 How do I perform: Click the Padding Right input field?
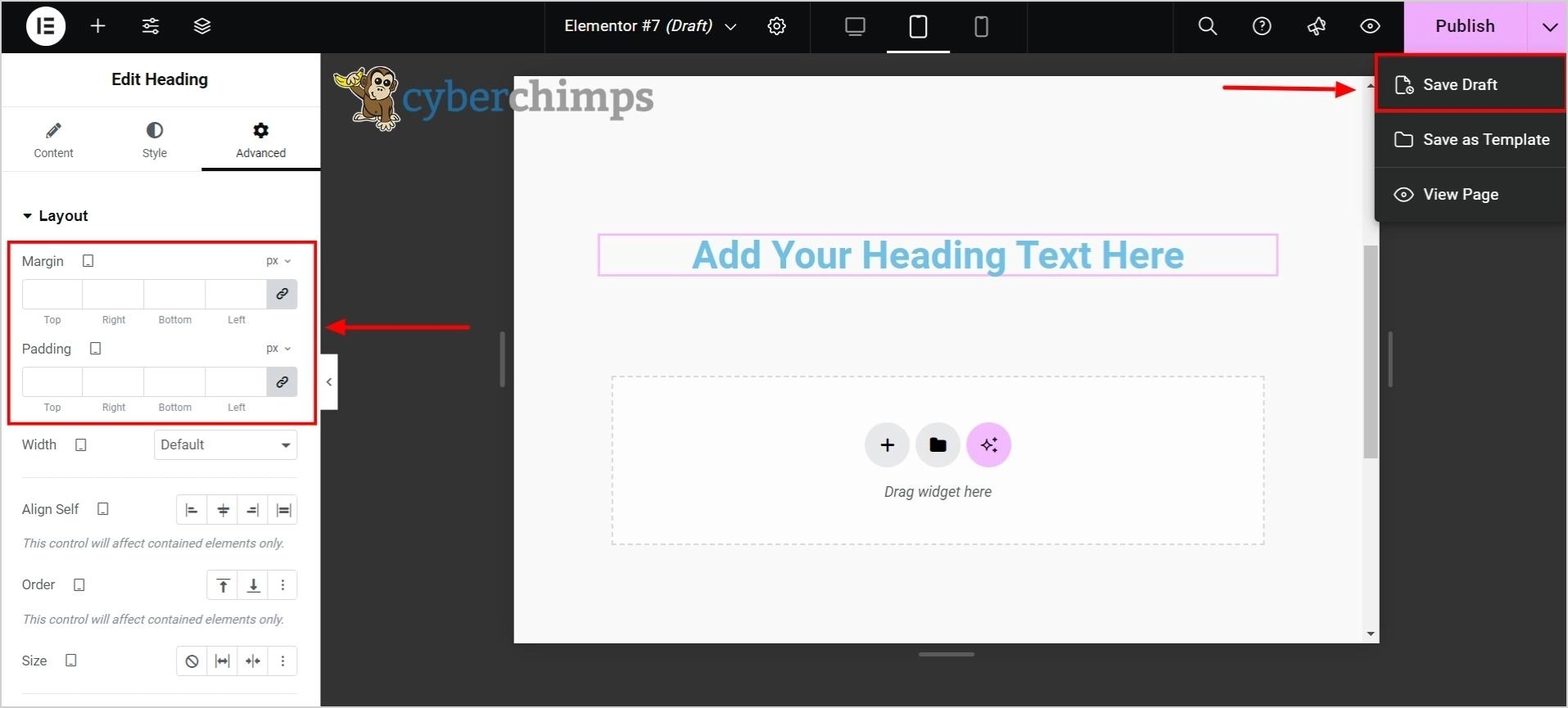click(113, 382)
